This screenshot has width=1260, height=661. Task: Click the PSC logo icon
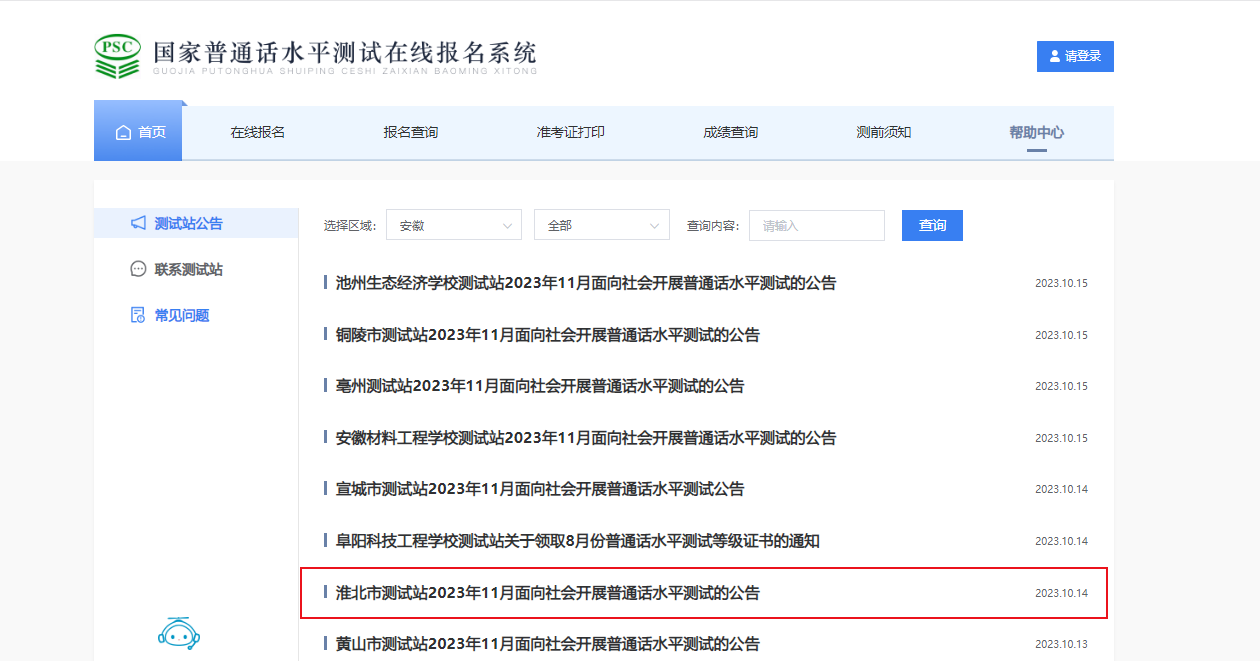pyautogui.click(x=117, y=56)
